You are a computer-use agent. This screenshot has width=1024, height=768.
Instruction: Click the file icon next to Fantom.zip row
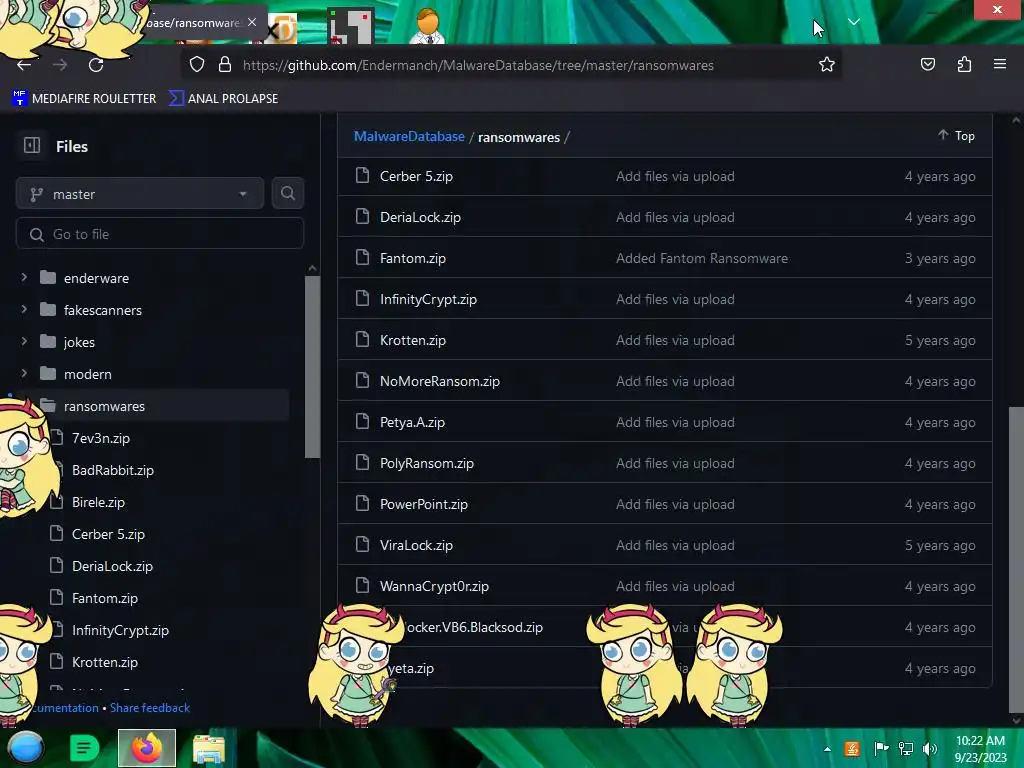[x=362, y=257]
